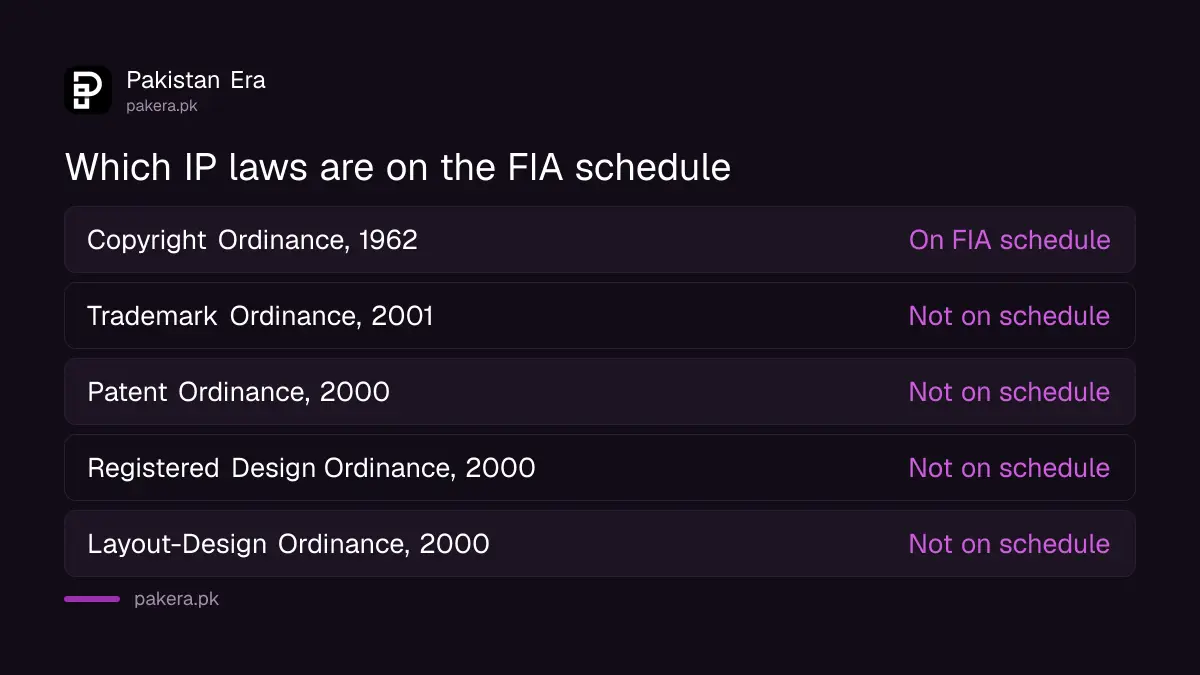Click the Pakistan Era logo icon

click(88, 90)
